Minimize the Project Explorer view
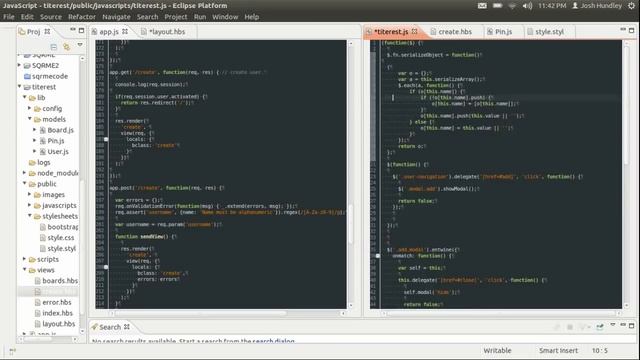The image size is (640, 360). [73, 30]
